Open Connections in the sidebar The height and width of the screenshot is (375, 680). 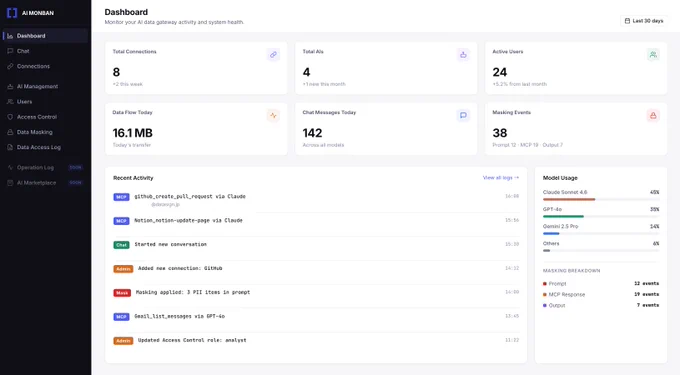pyautogui.click(x=45, y=66)
